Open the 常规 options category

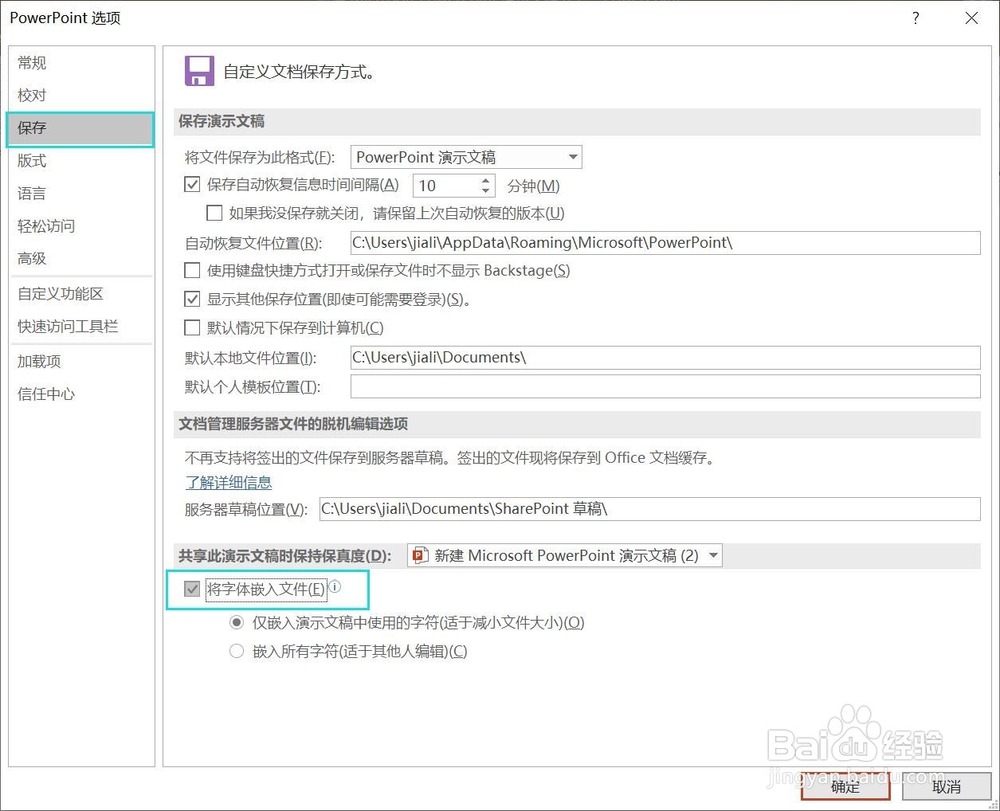pos(32,62)
